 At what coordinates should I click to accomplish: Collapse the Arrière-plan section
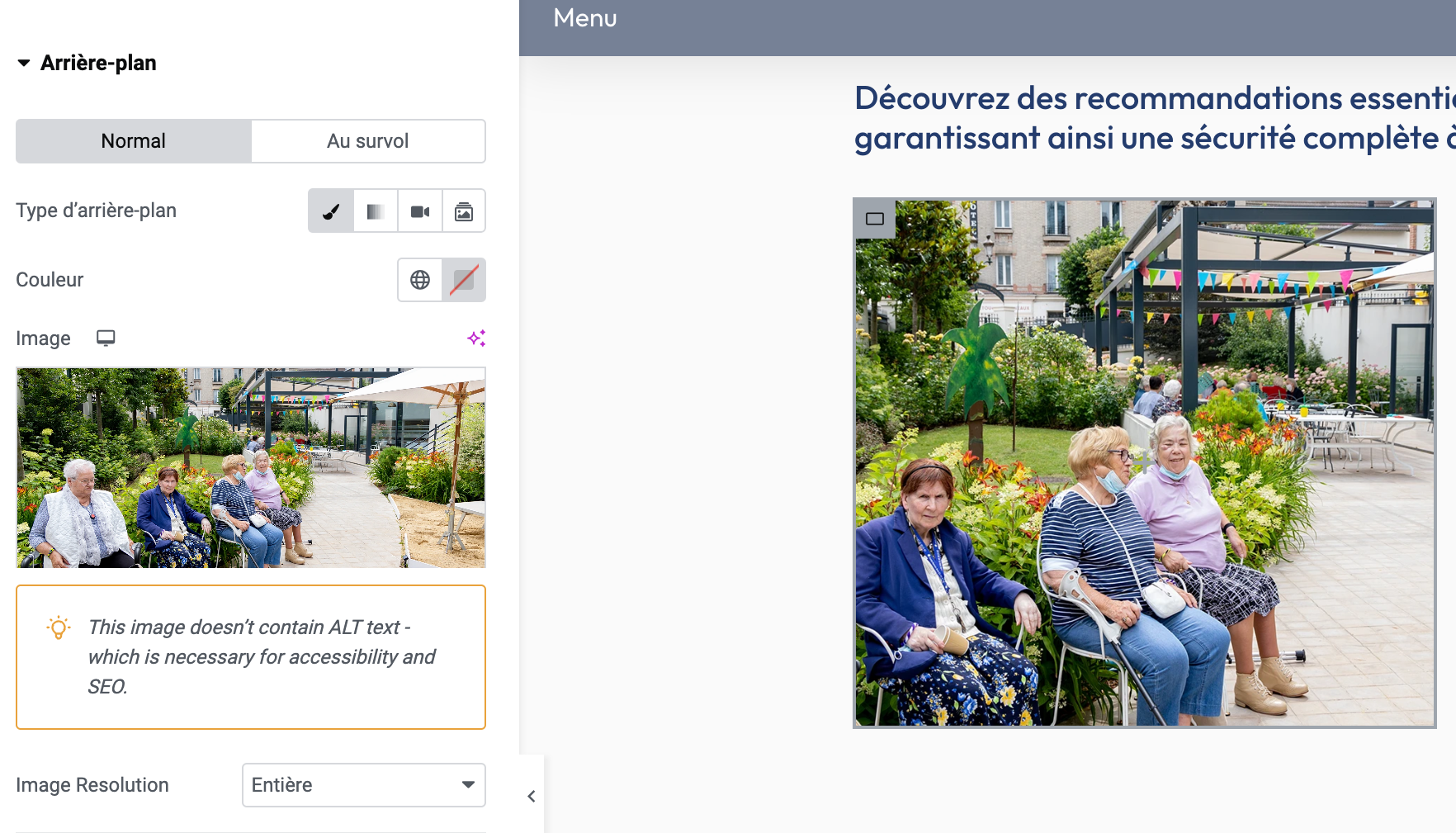[24, 63]
